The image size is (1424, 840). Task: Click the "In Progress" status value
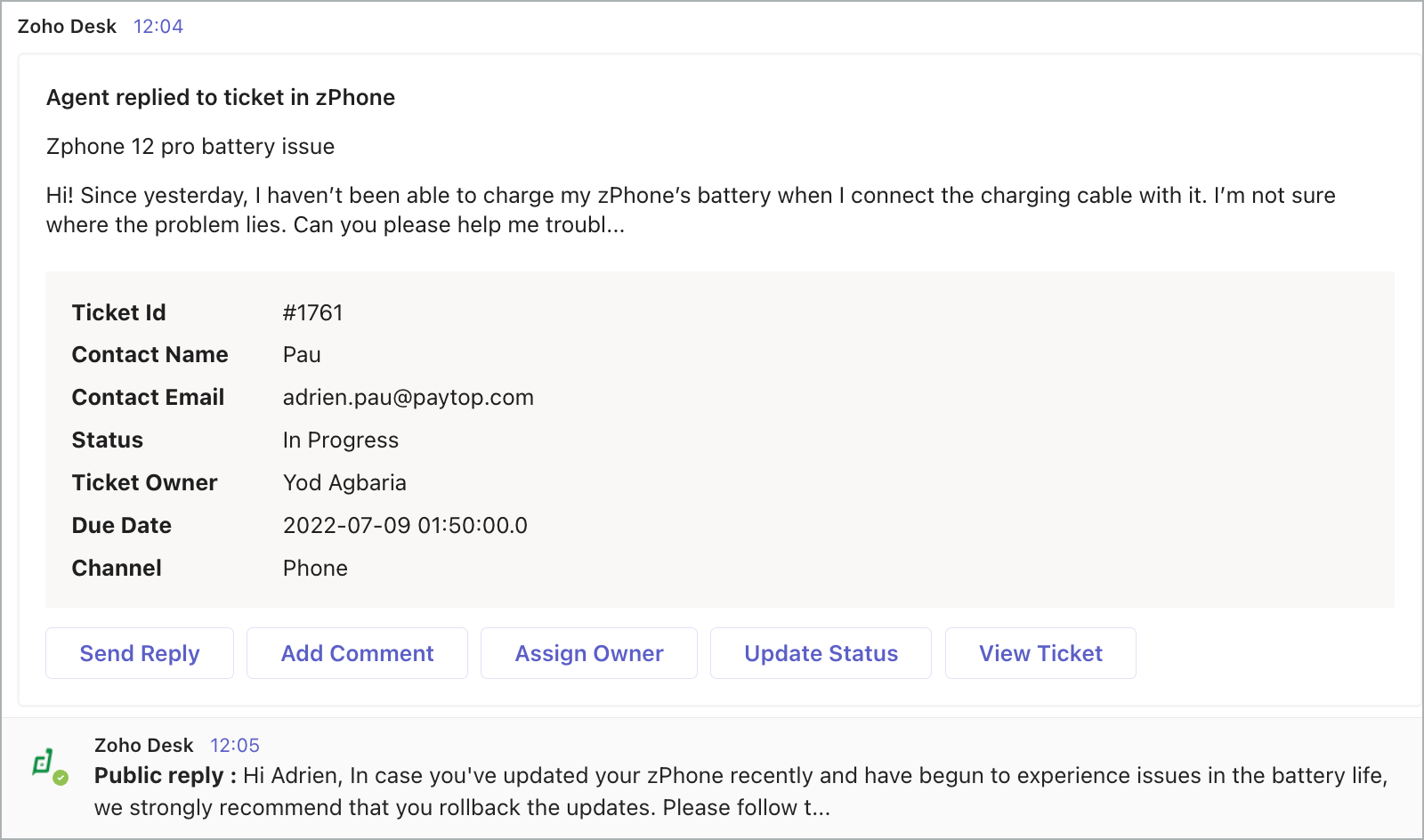pos(340,440)
